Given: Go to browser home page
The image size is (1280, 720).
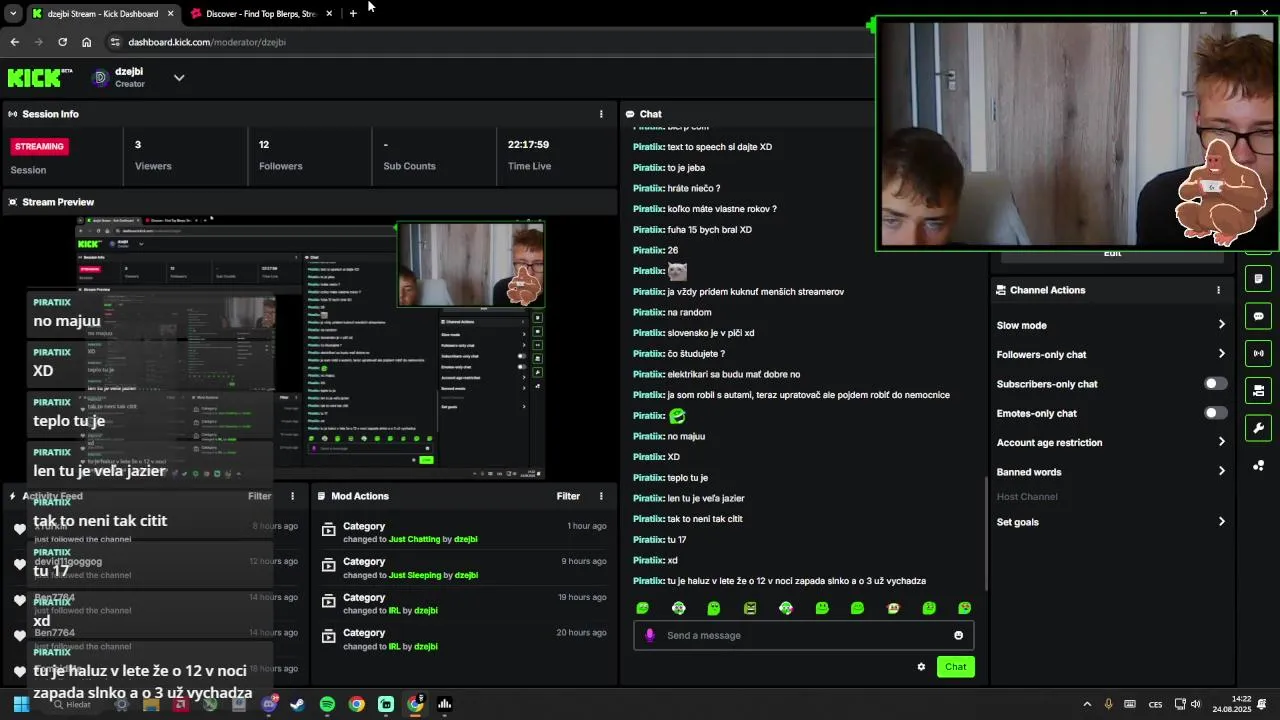Looking at the screenshot, I should point(87,42).
